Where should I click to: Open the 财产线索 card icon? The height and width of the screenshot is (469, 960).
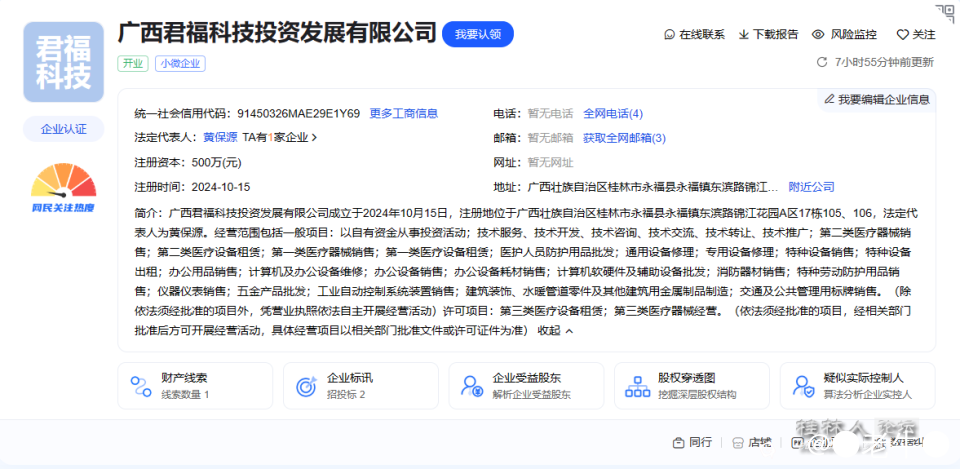click(139, 386)
